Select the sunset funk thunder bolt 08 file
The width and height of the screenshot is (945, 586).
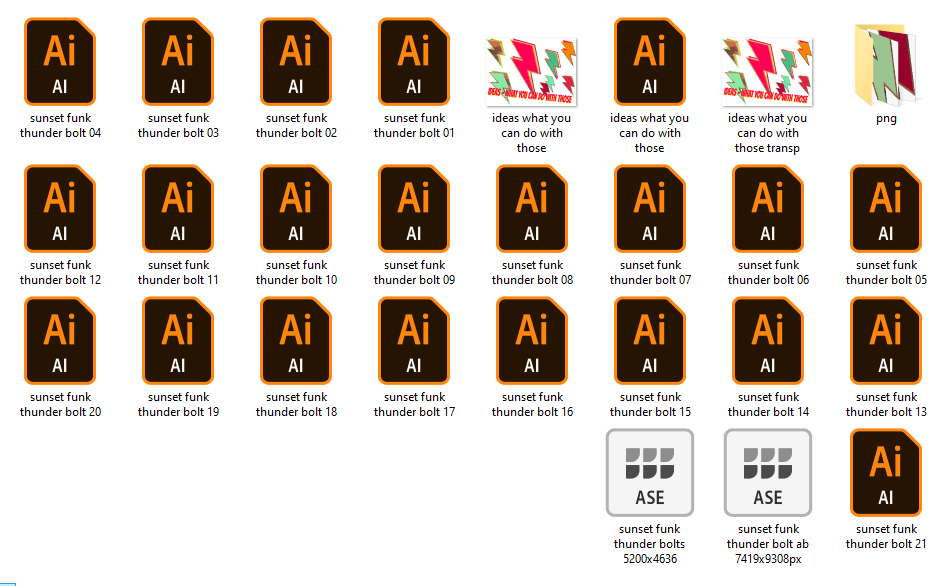pyautogui.click(x=532, y=209)
